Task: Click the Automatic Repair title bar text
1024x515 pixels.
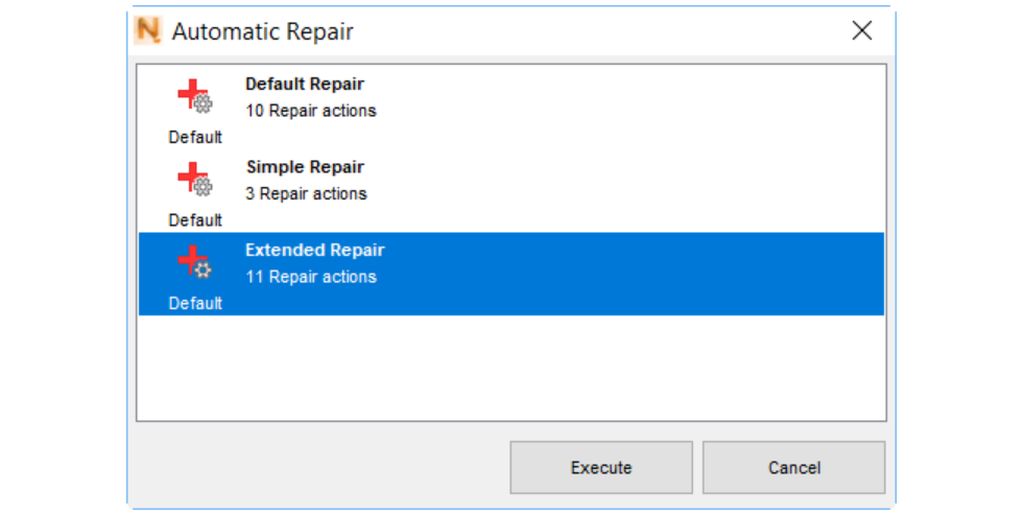Action: 263,31
